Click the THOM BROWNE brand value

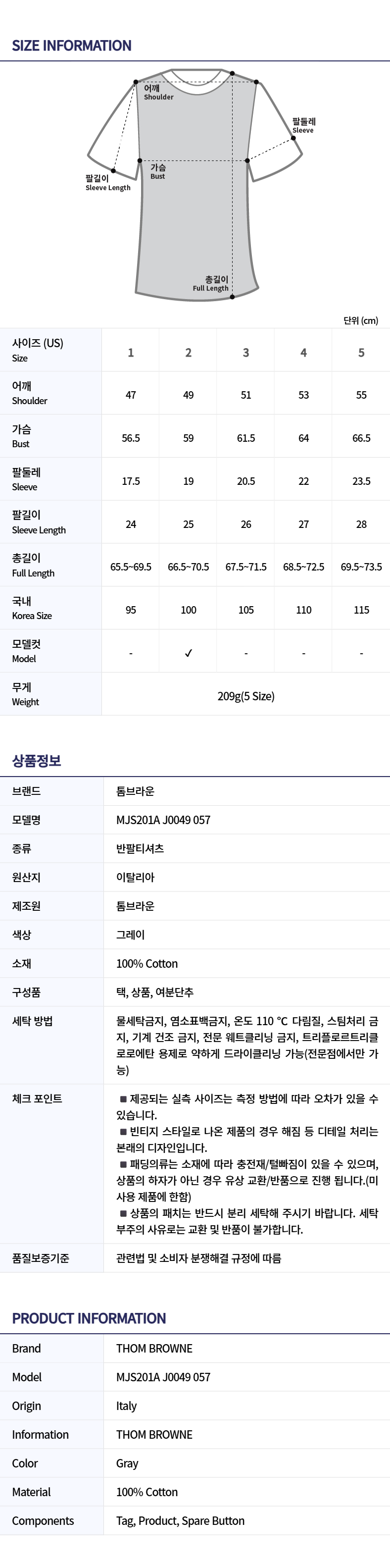coord(154,1348)
